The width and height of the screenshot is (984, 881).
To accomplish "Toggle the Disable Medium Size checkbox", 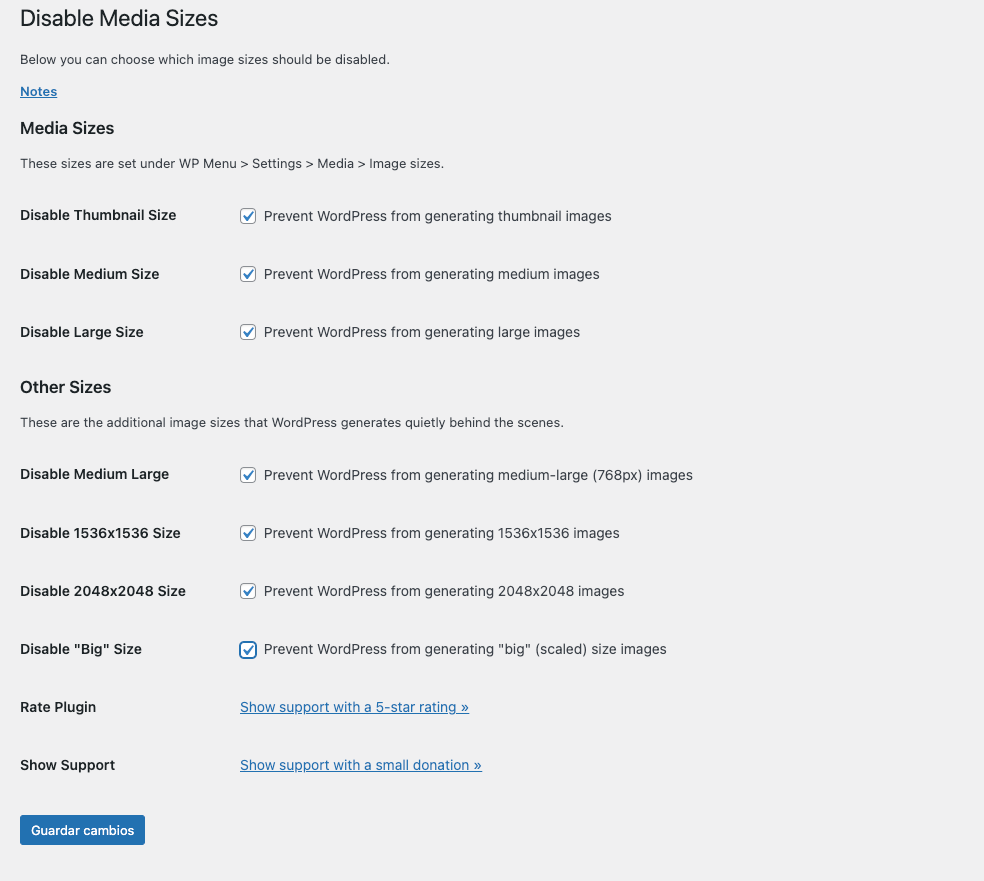I will (248, 274).
